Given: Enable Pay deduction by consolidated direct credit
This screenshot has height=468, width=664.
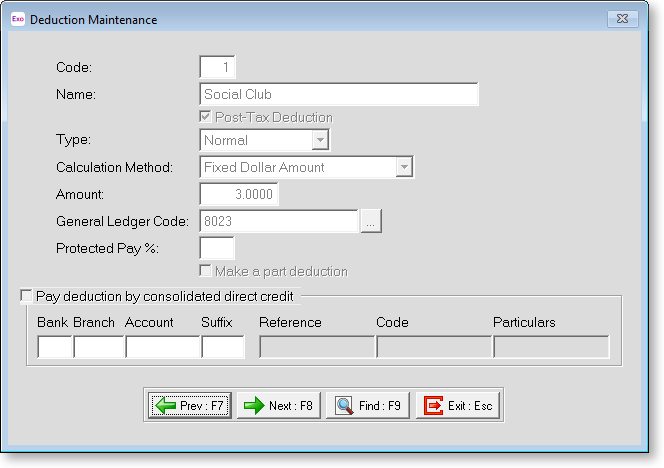Looking at the screenshot, I should tap(26, 296).
